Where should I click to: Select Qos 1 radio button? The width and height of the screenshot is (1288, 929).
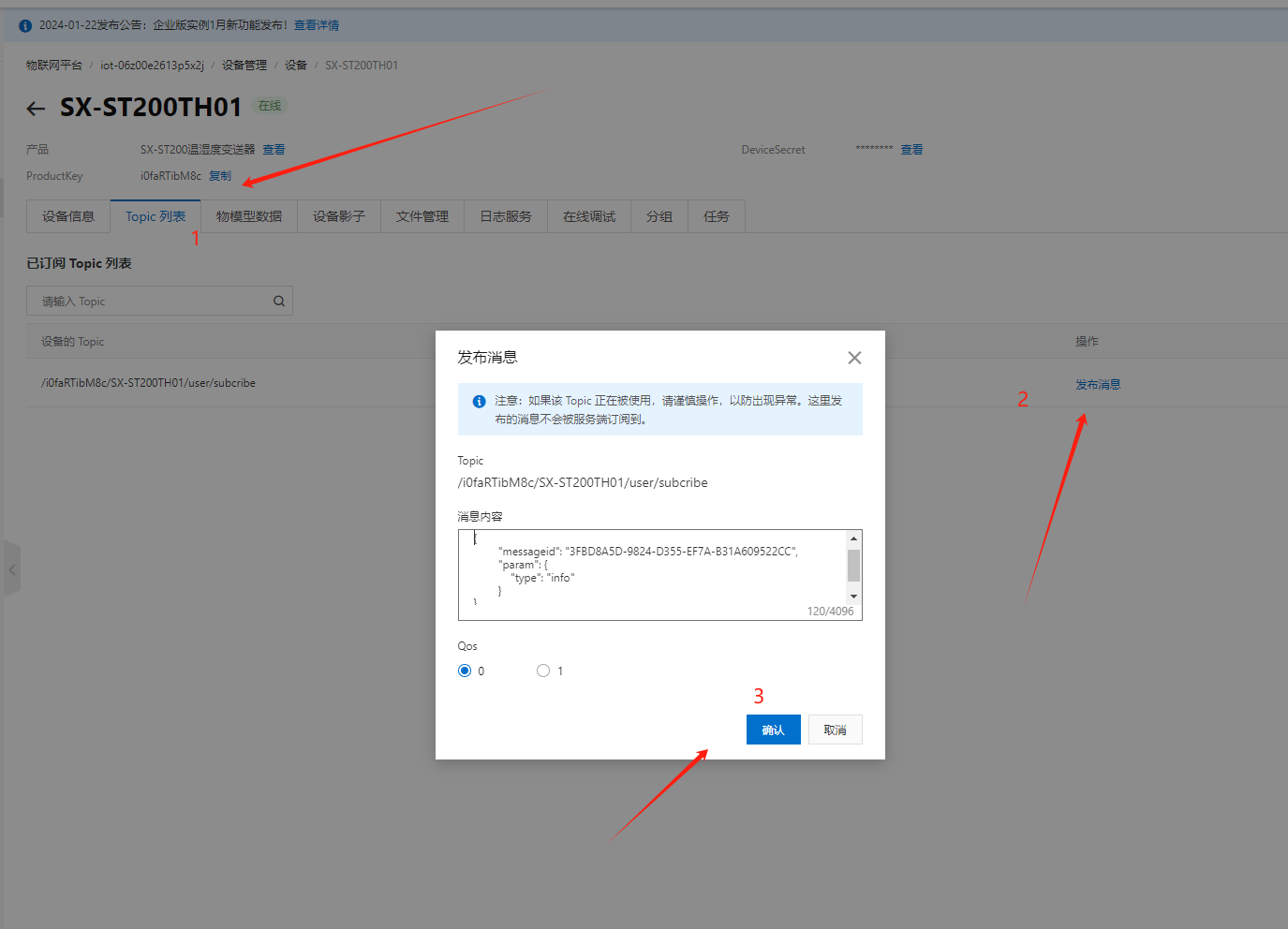tap(543, 671)
